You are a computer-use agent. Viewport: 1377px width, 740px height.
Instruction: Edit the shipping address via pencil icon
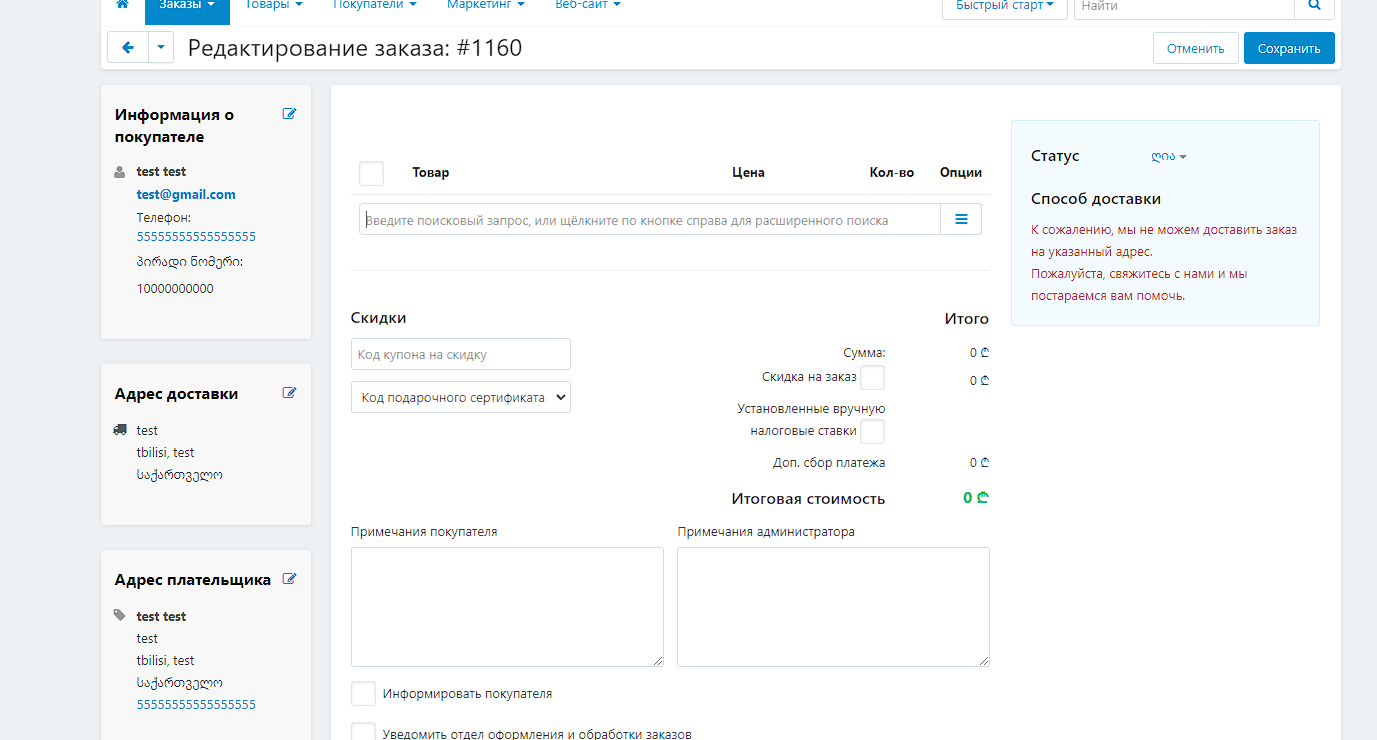point(290,393)
